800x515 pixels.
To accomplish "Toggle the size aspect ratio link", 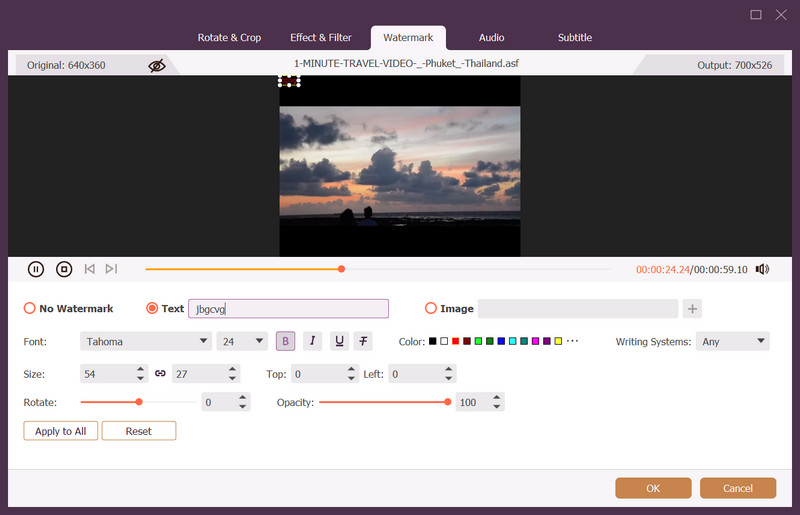I will coord(160,374).
